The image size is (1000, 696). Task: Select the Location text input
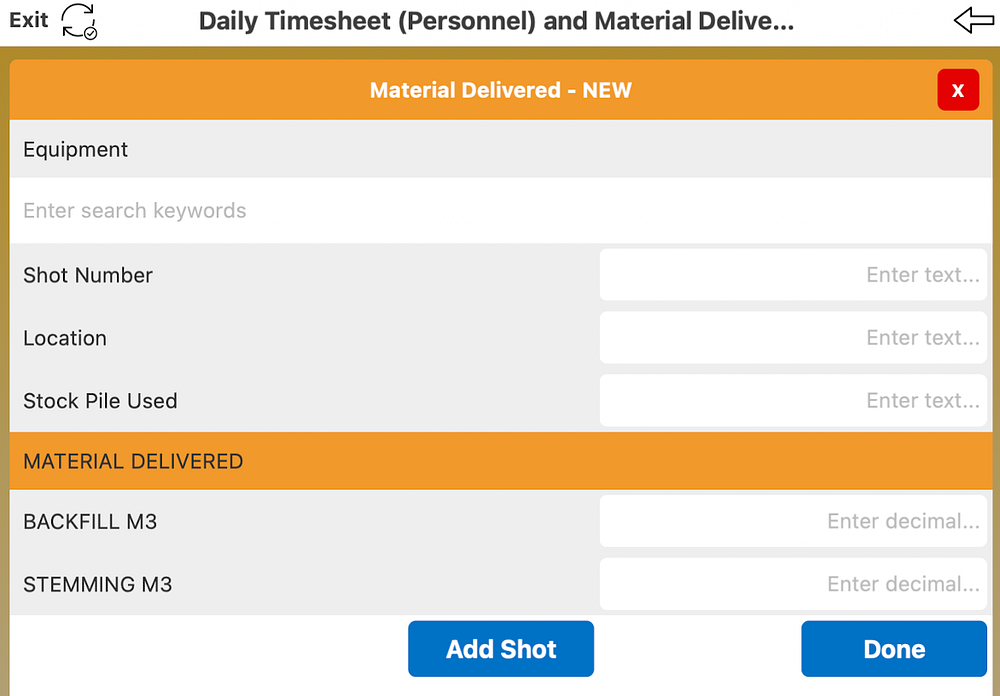793,338
